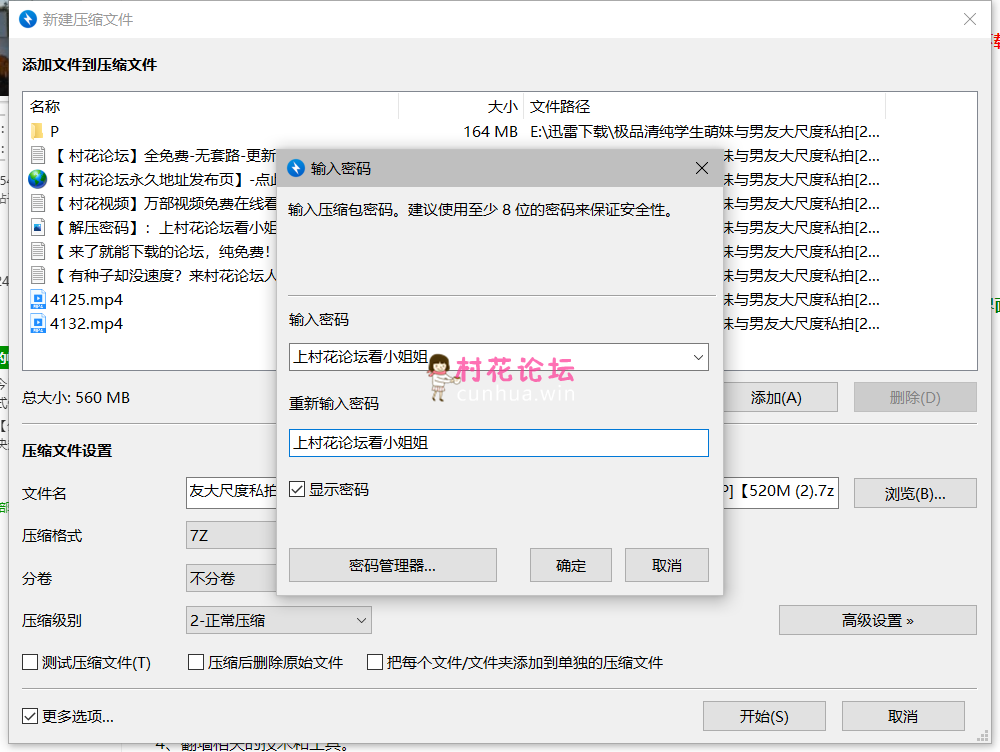Viewport: 1000px width, 752px height.
Task: Open the 压缩格式 7Z dropdown
Action: click(232, 535)
